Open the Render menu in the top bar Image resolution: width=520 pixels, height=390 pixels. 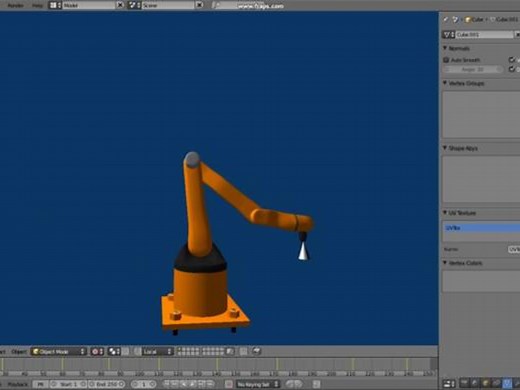coord(15,5)
